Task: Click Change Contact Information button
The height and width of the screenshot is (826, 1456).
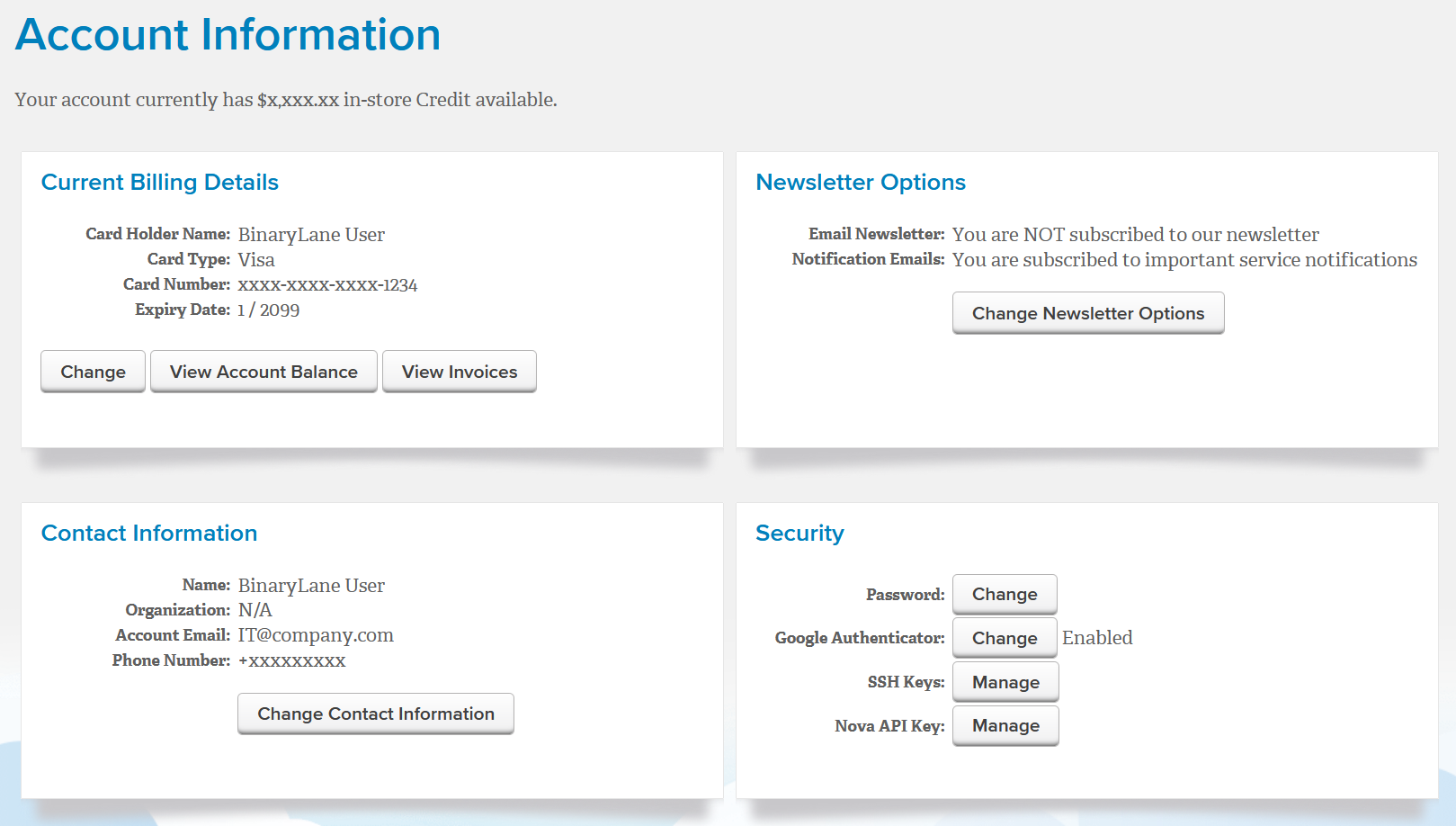Action: pos(376,714)
